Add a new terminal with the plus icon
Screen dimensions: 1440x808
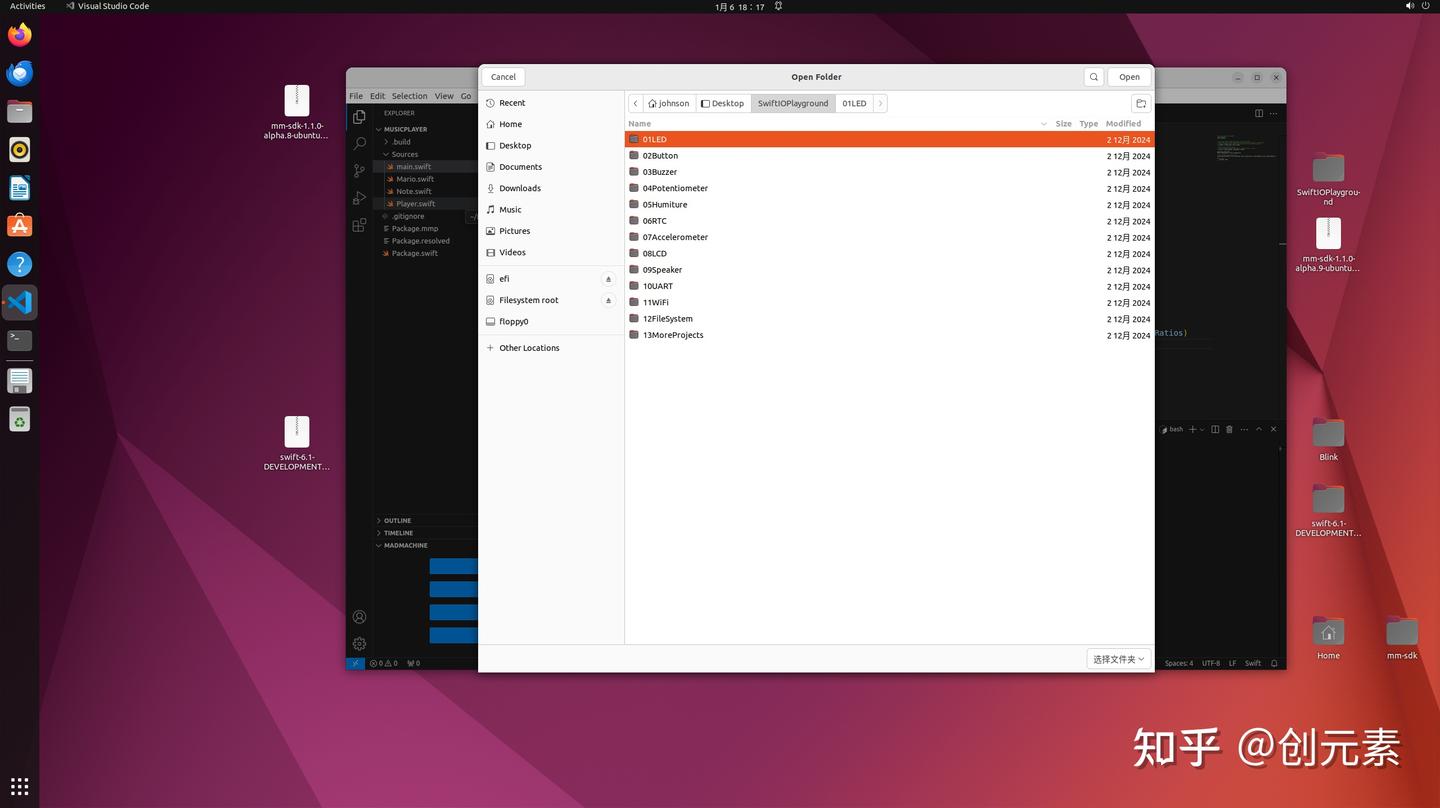click(1192, 429)
